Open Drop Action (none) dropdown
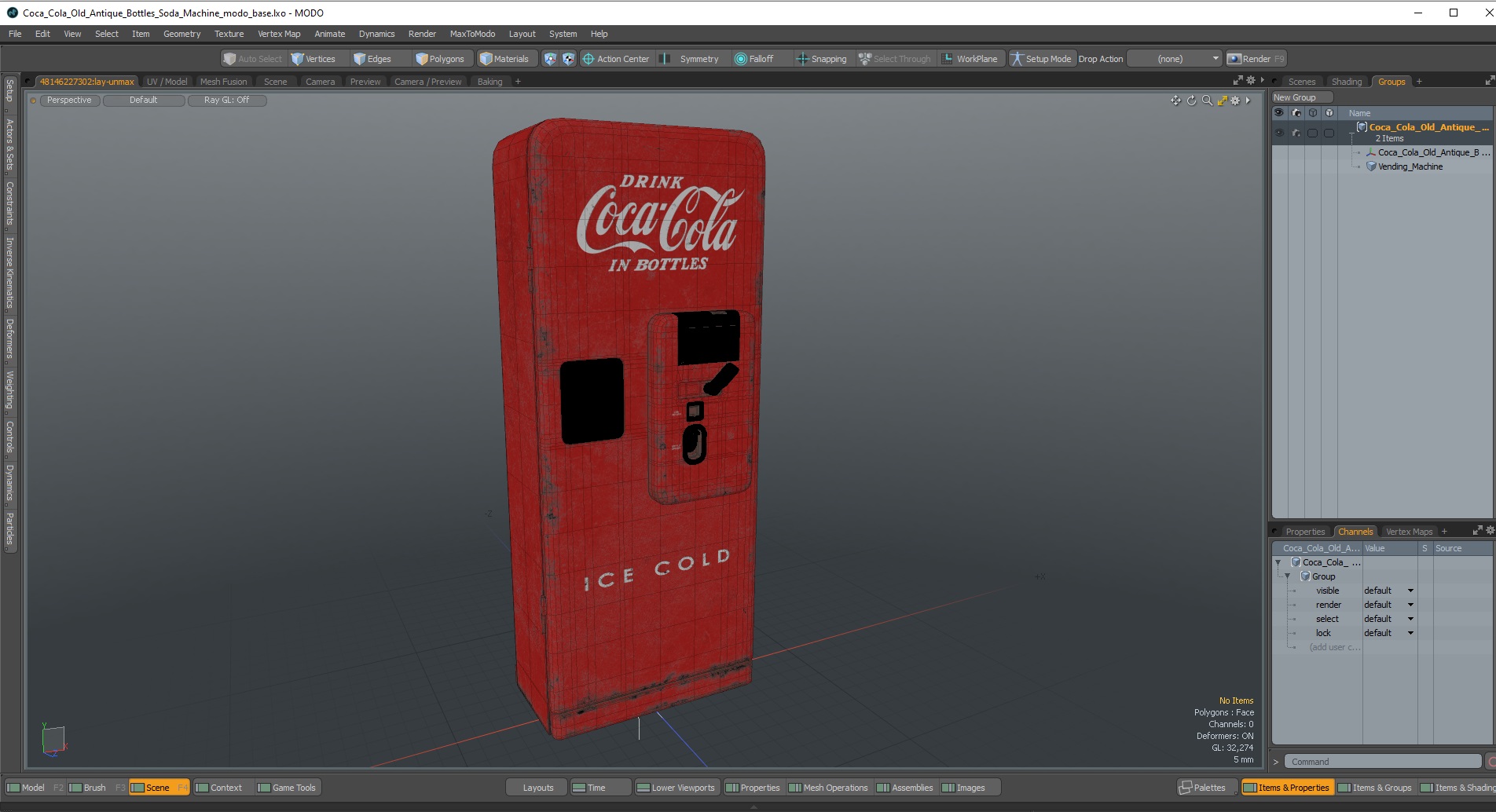This screenshot has height=812, width=1496. (x=1174, y=59)
